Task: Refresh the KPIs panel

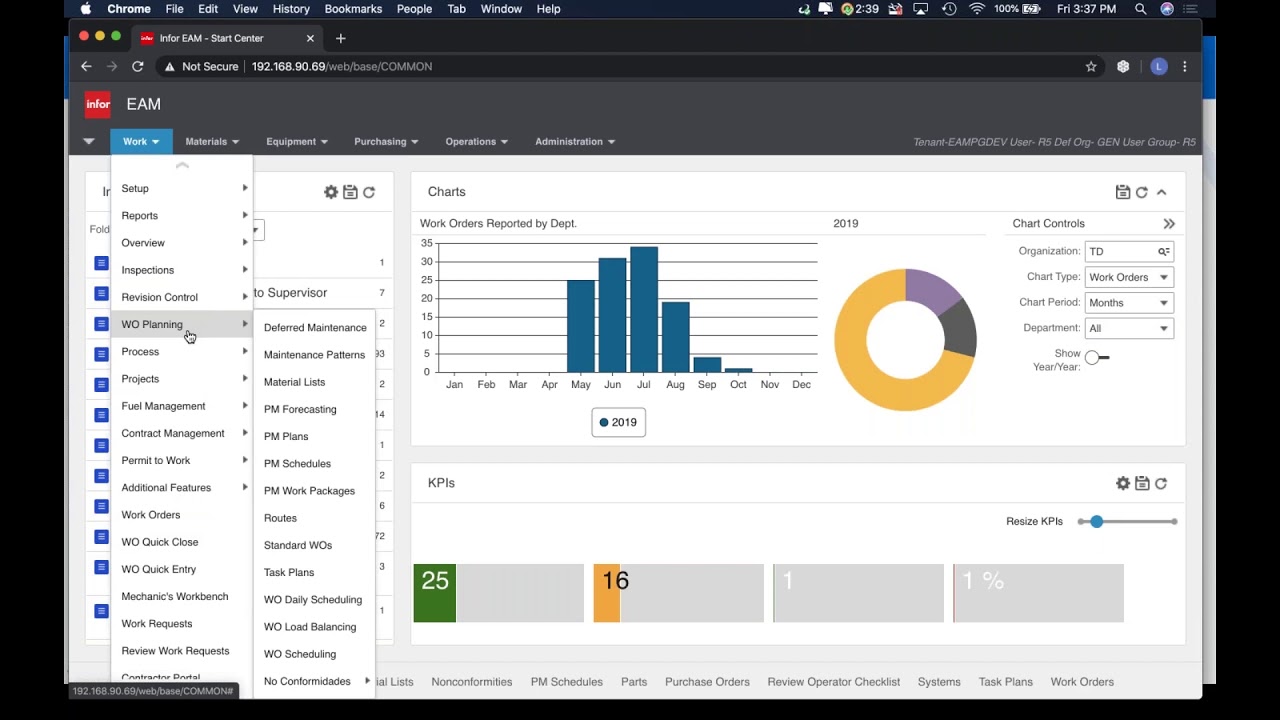Action: tap(1161, 483)
